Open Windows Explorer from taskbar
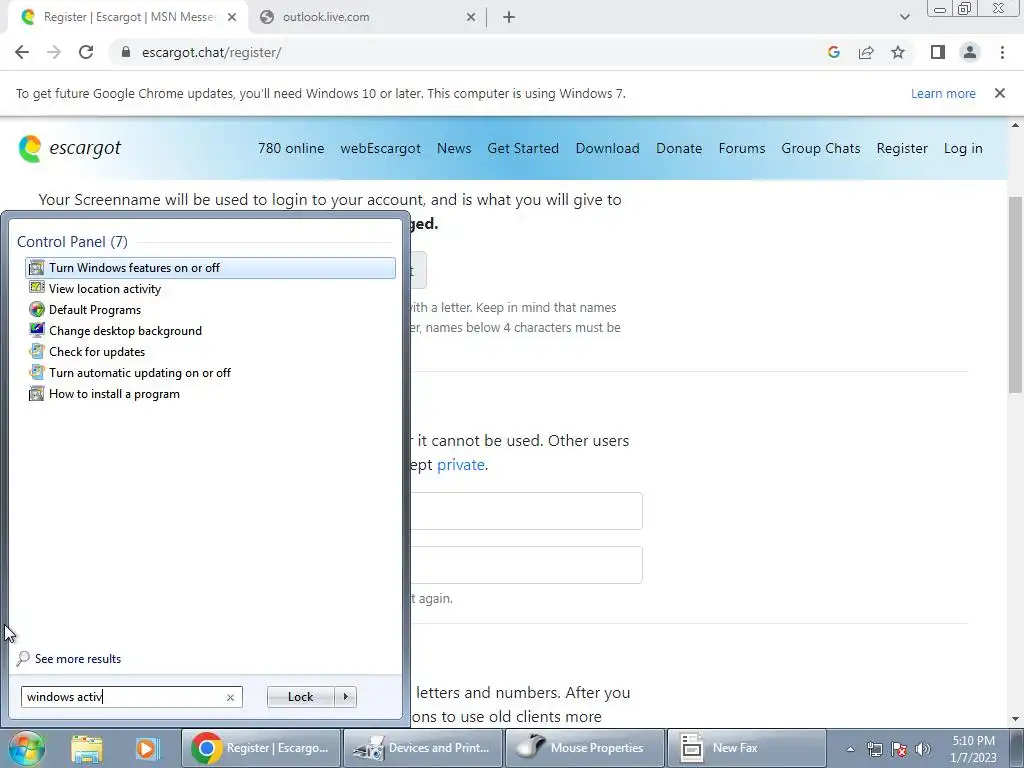The width and height of the screenshot is (1024, 768). 87,748
